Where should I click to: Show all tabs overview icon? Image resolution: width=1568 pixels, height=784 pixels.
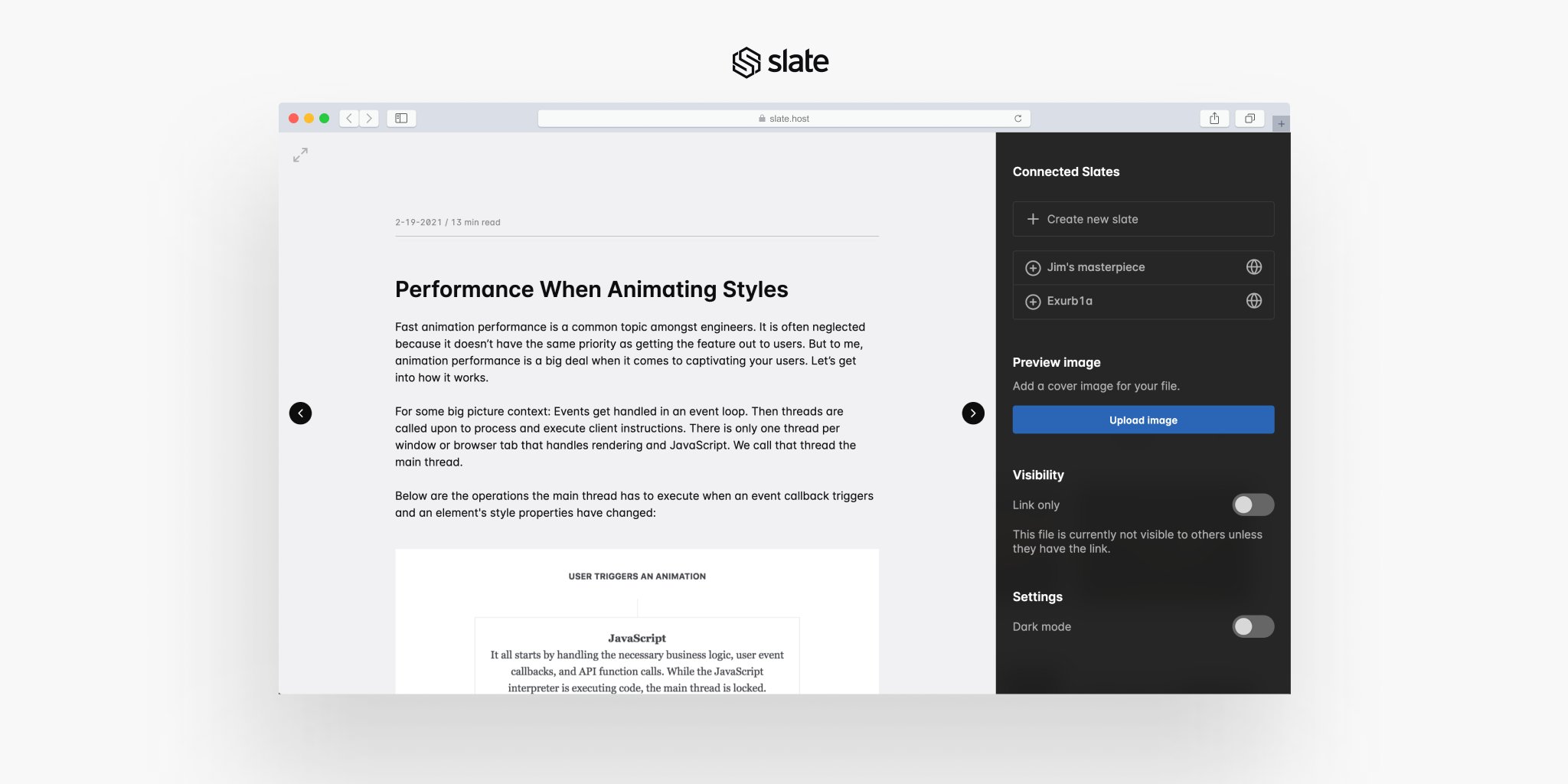pos(1249,118)
